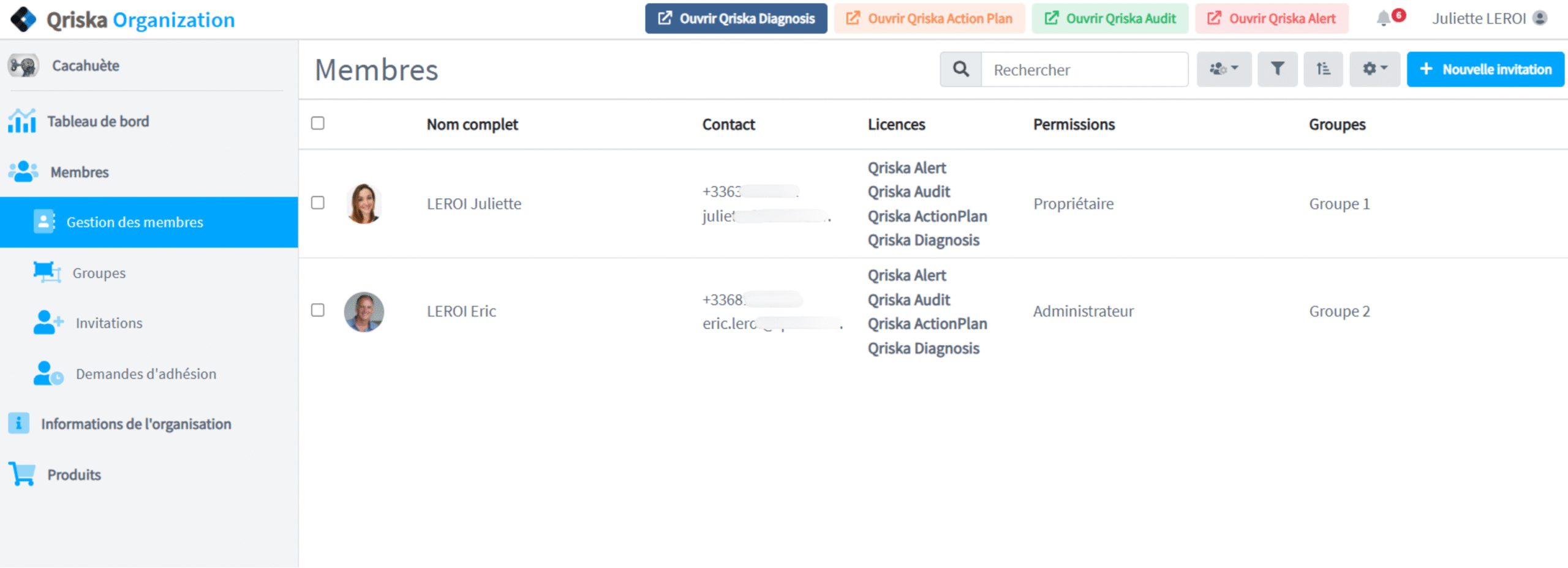Click the Groupe 2 cell
Viewport: 1568px width, 568px height.
1340,311
